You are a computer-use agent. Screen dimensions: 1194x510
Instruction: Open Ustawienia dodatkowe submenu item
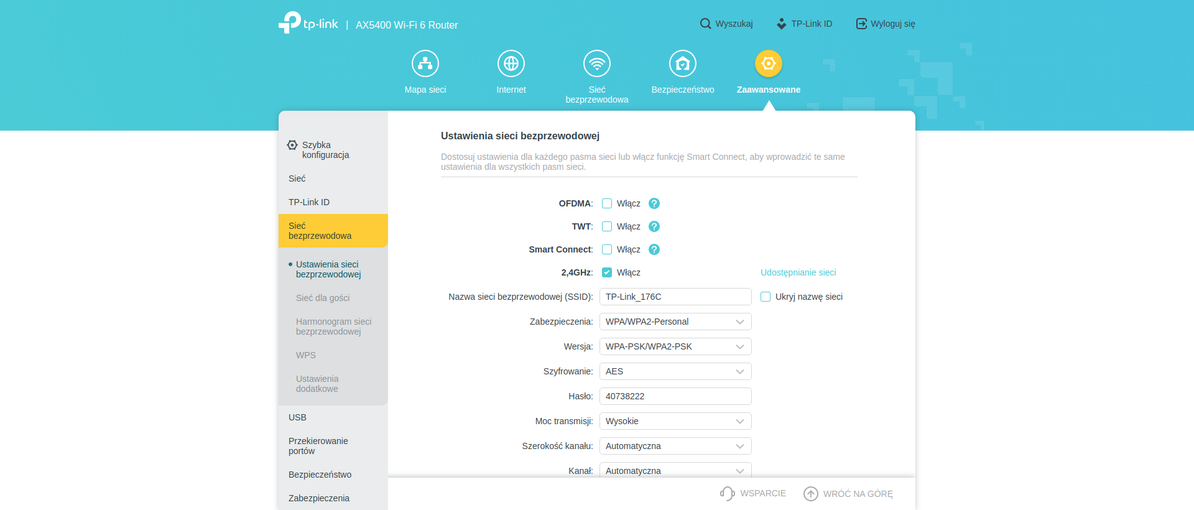(318, 384)
